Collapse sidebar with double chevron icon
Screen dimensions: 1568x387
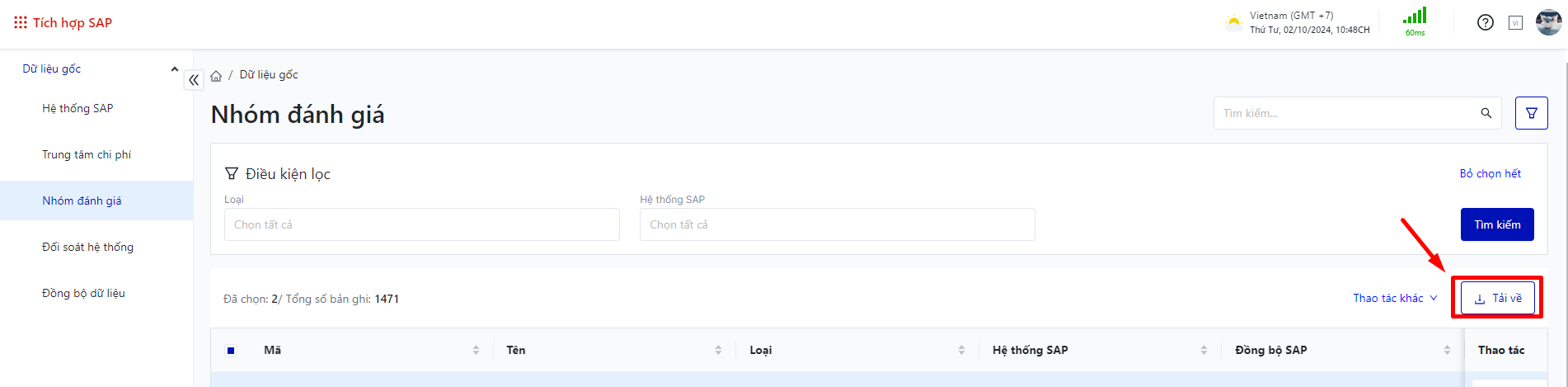194,80
